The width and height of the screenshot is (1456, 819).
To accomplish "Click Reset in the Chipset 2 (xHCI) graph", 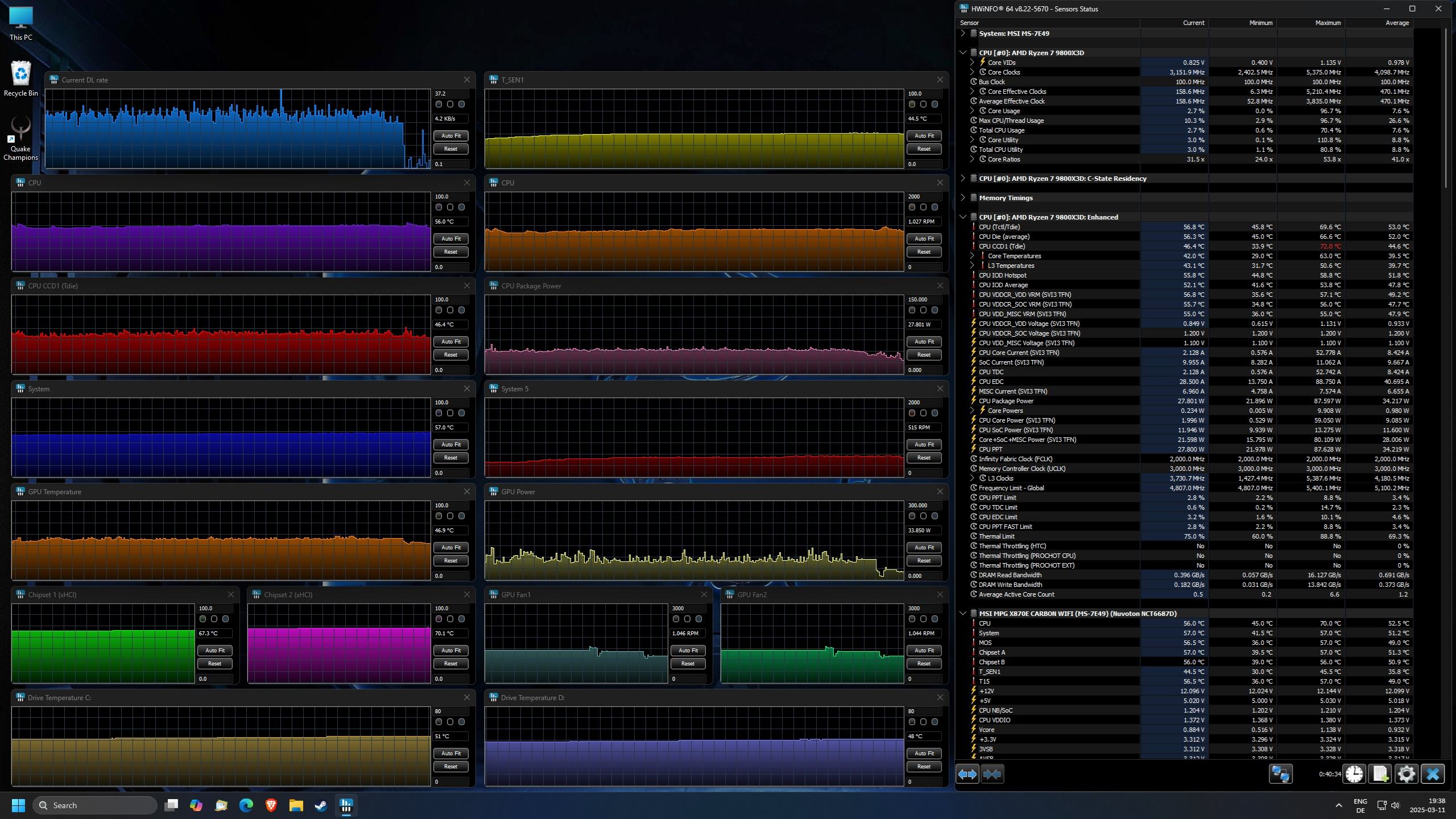I will click(x=450, y=663).
